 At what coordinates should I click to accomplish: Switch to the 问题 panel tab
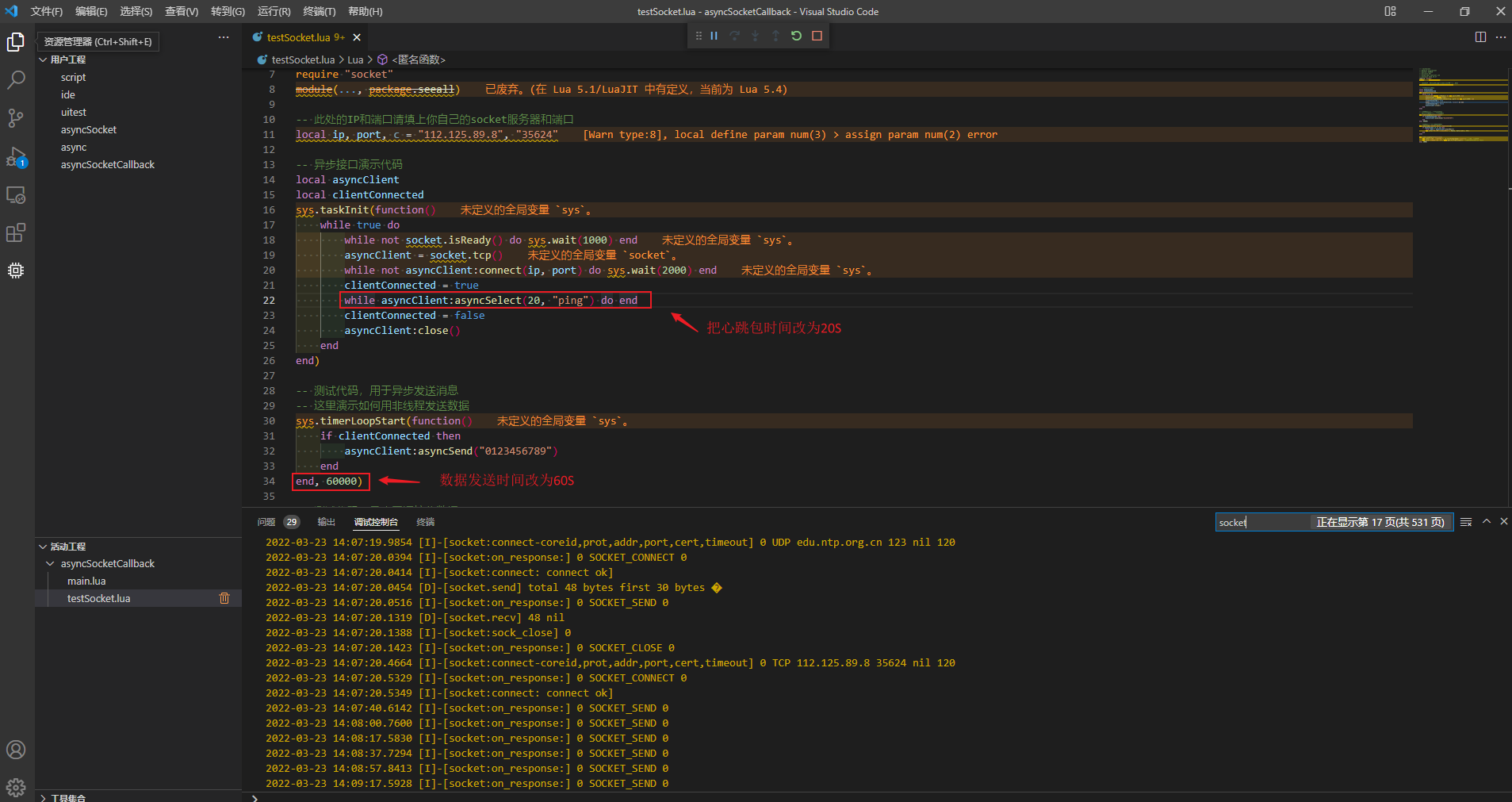266,522
